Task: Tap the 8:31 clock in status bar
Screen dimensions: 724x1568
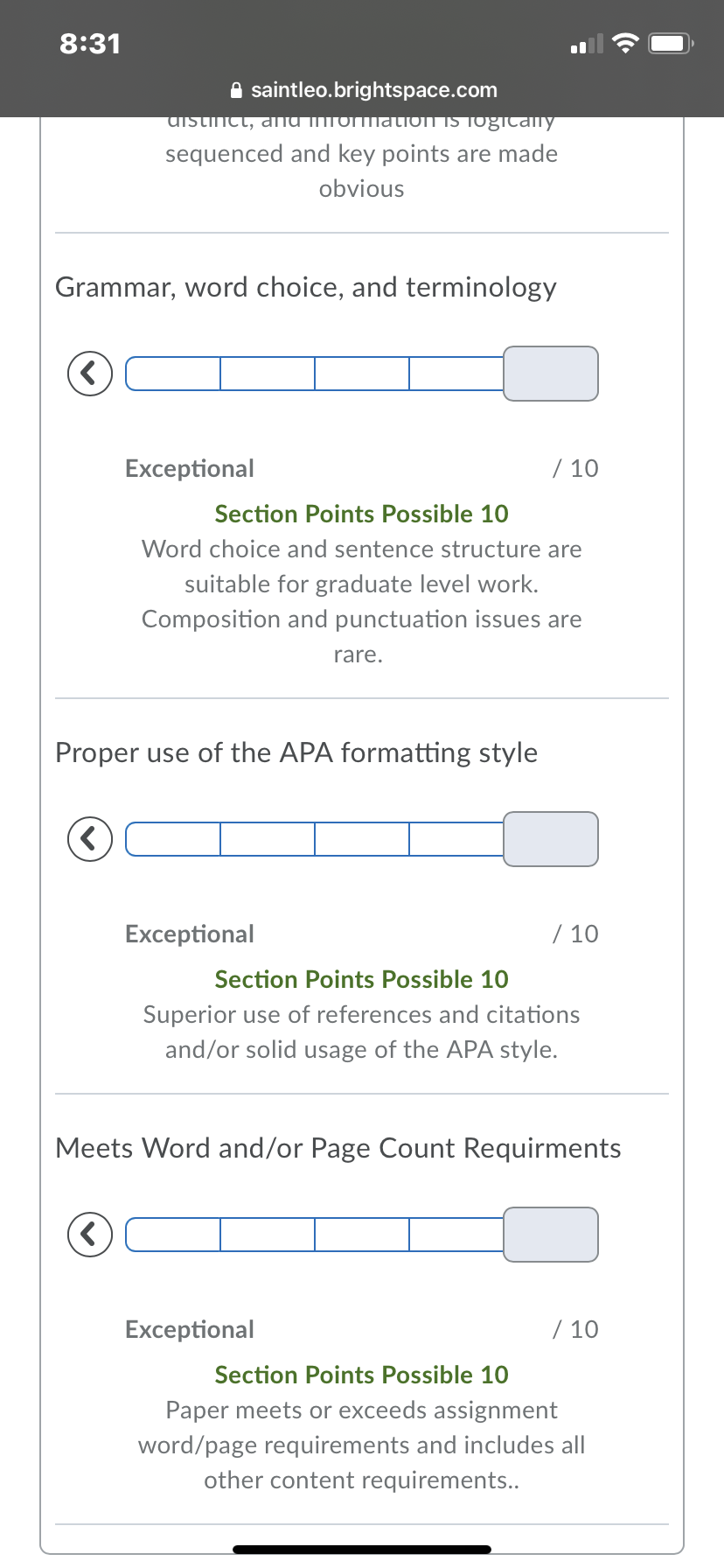Action: (x=90, y=44)
